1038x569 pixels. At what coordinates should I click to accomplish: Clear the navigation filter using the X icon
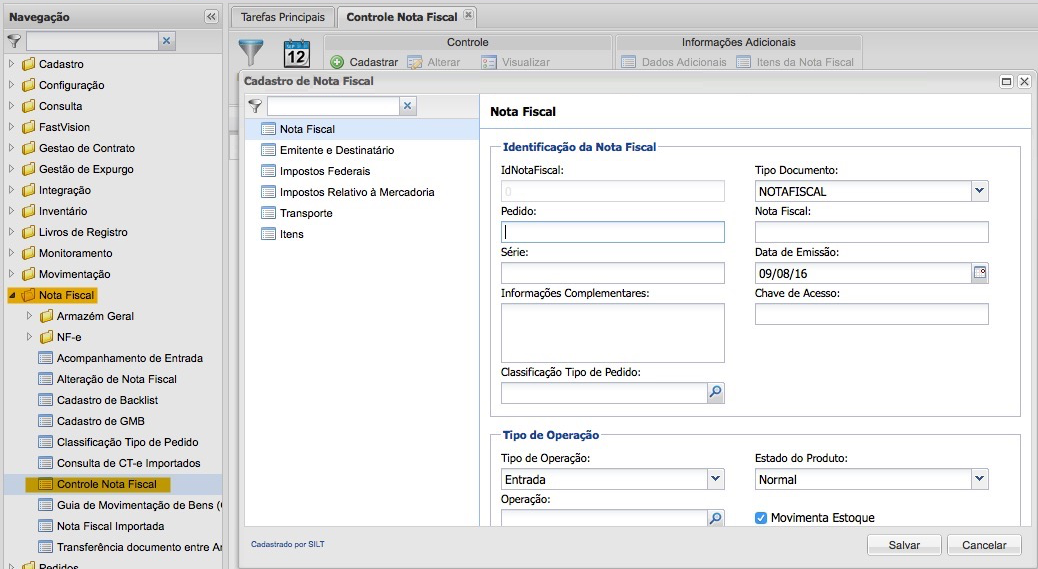pos(167,41)
